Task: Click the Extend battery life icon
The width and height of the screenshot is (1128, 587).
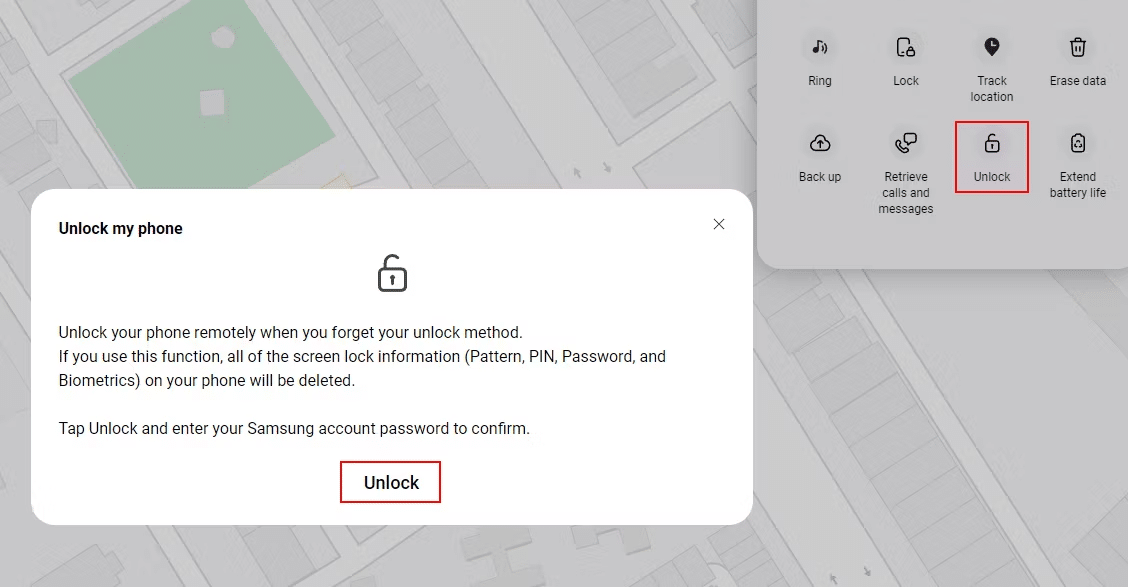Action: point(1077,142)
